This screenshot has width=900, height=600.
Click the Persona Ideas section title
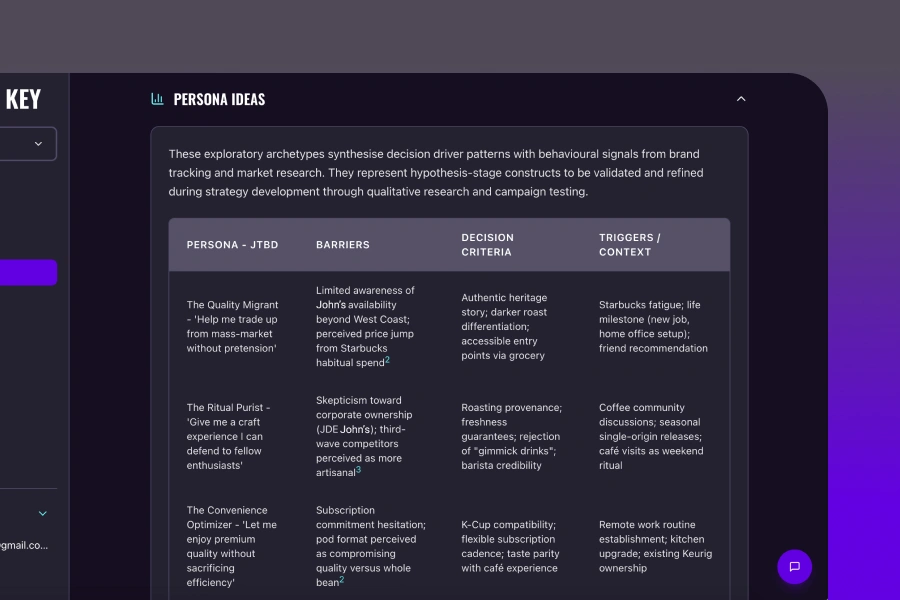(219, 99)
